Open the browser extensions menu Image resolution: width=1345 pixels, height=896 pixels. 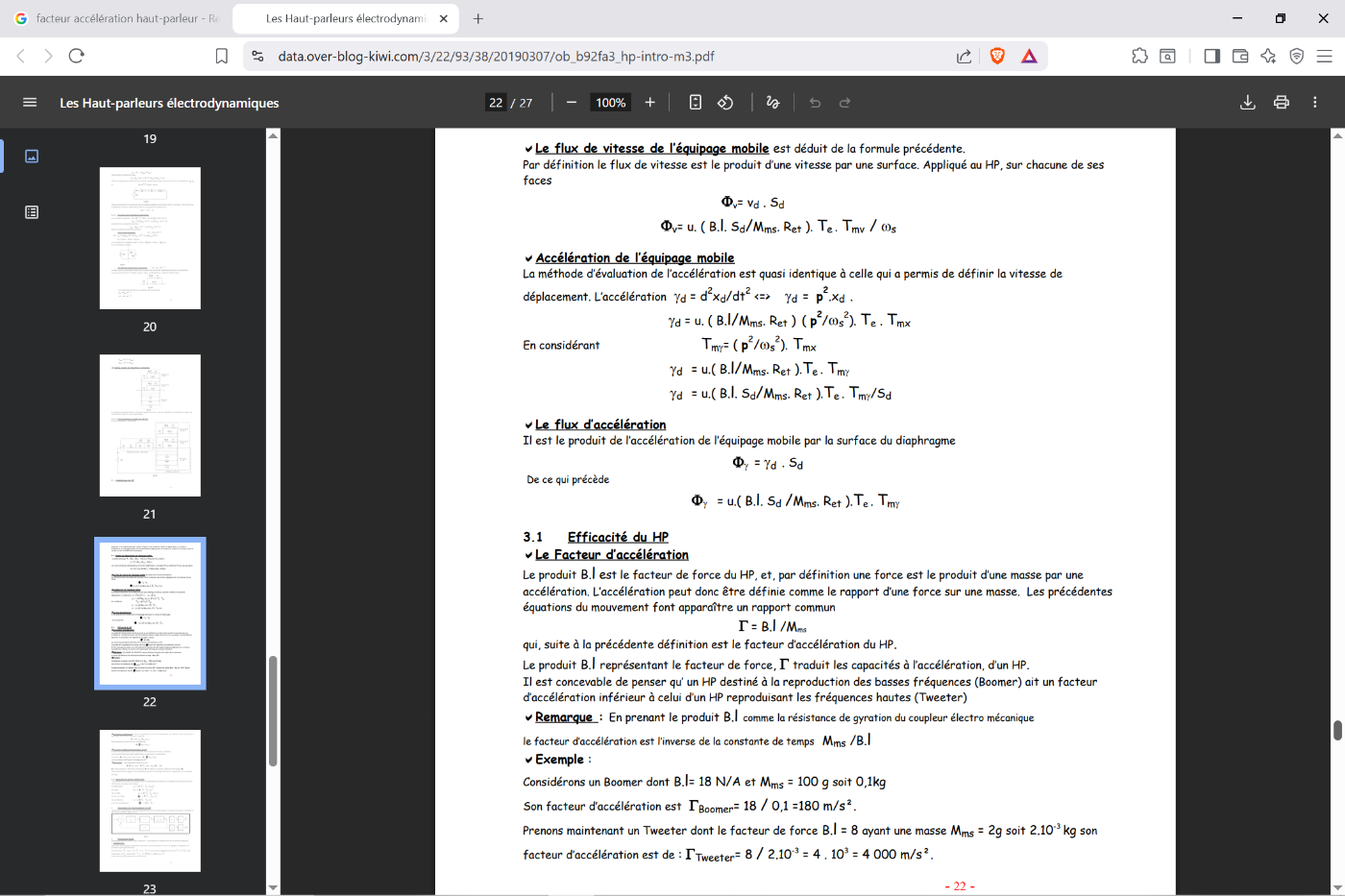[x=1139, y=57]
